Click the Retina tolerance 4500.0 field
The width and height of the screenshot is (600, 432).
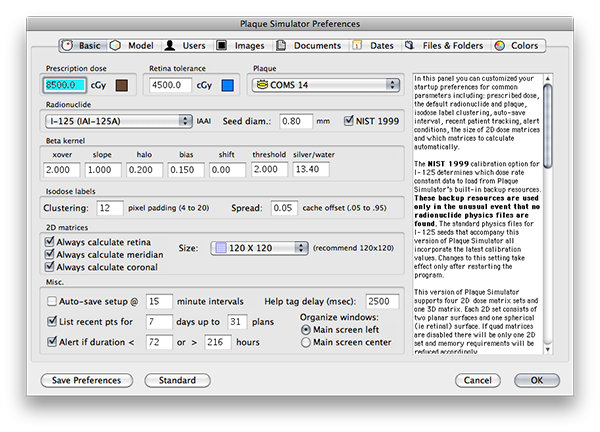[x=170, y=85]
